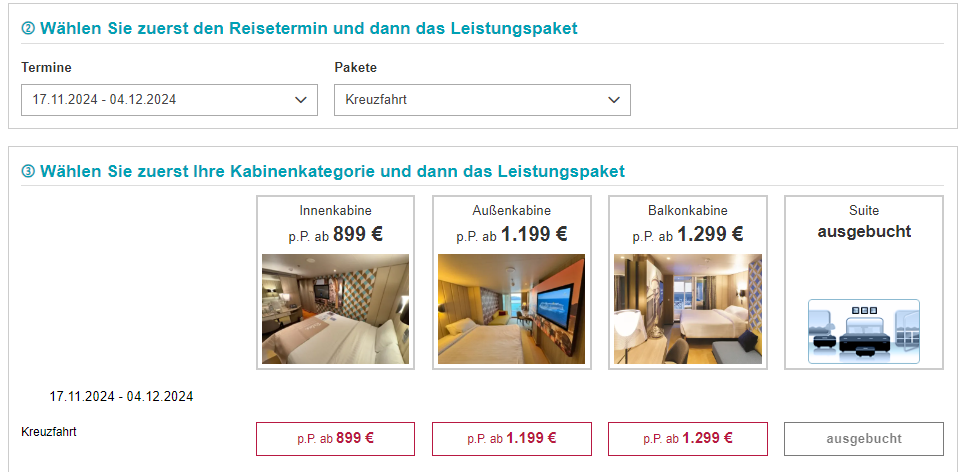This screenshot has height=472, width=962.
Task: Click the greyed ausgebucht button
Action: click(864, 439)
